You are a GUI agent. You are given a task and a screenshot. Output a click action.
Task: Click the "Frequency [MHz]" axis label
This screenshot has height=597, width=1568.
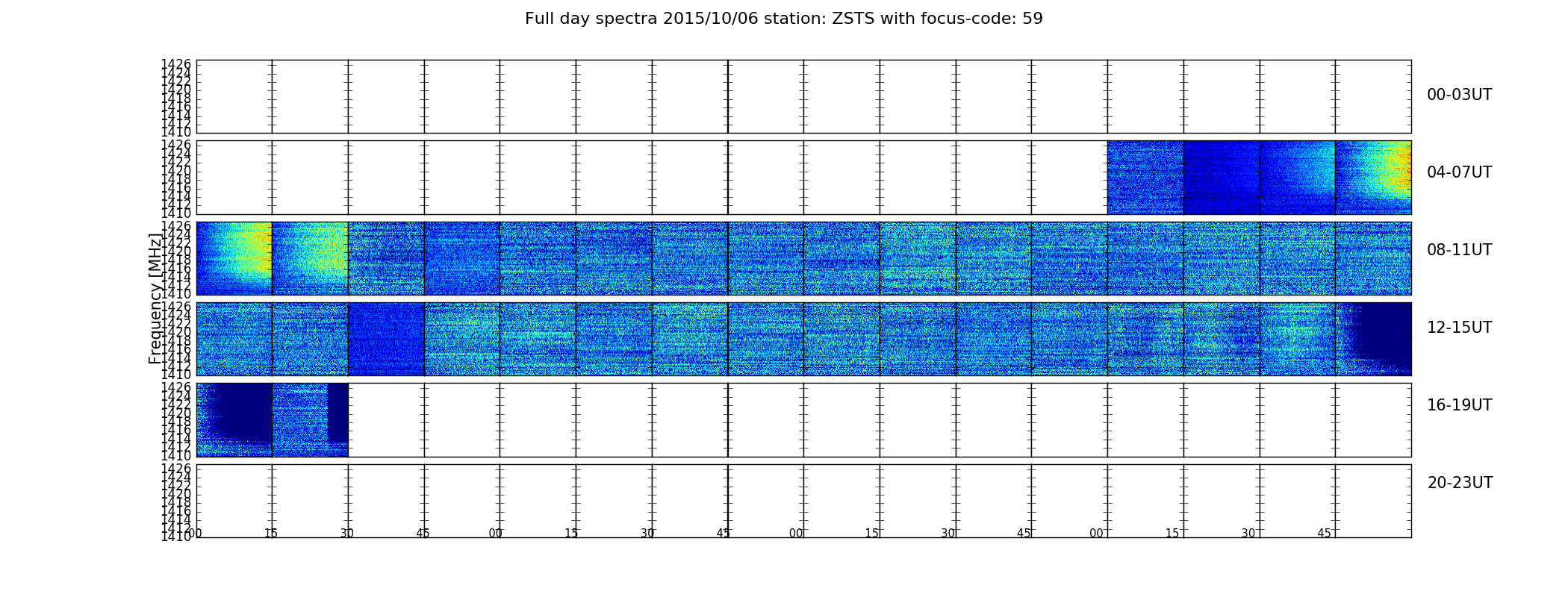coord(155,298)
